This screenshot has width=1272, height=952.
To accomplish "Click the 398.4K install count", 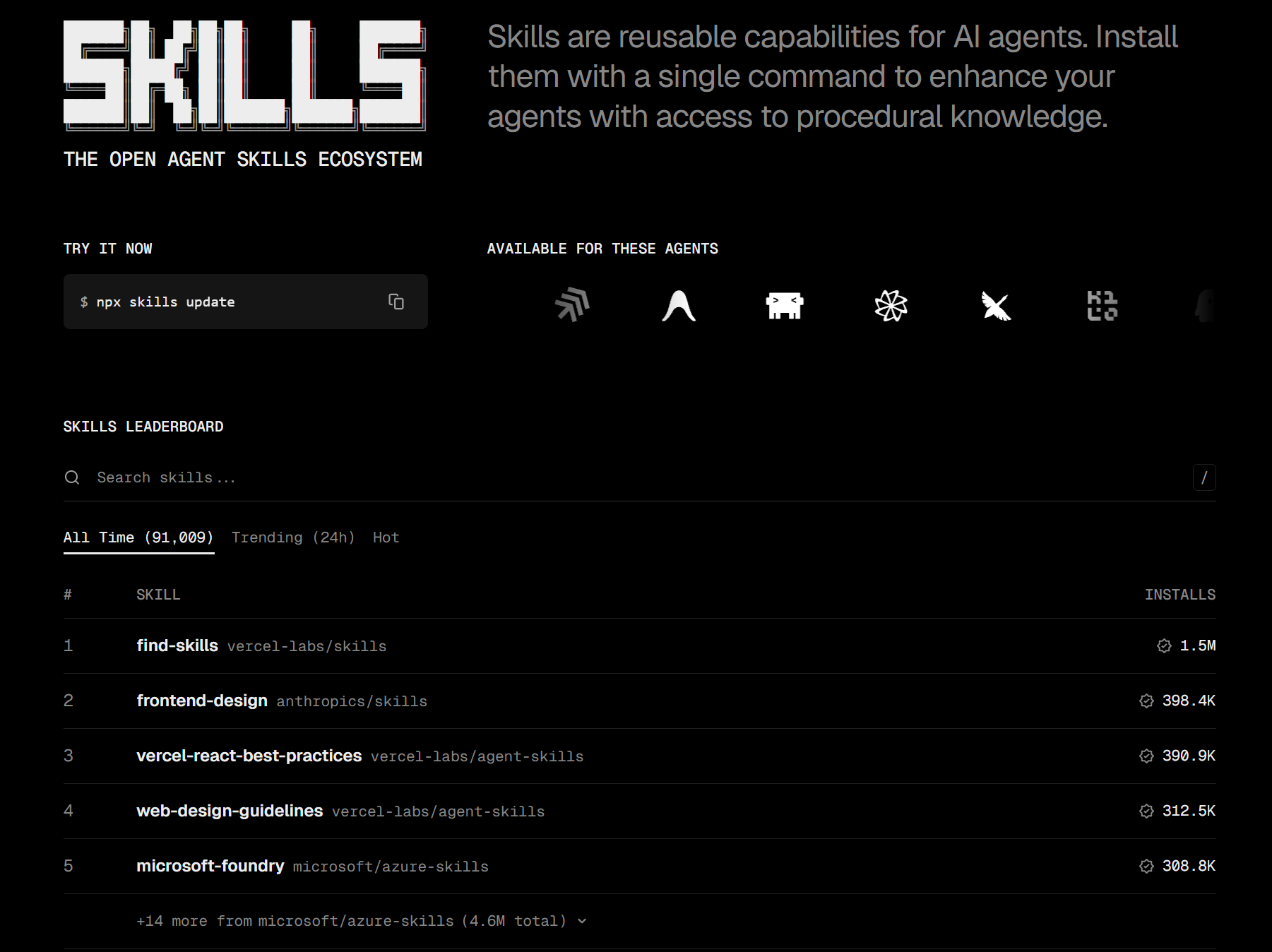I will point(1189,701).
